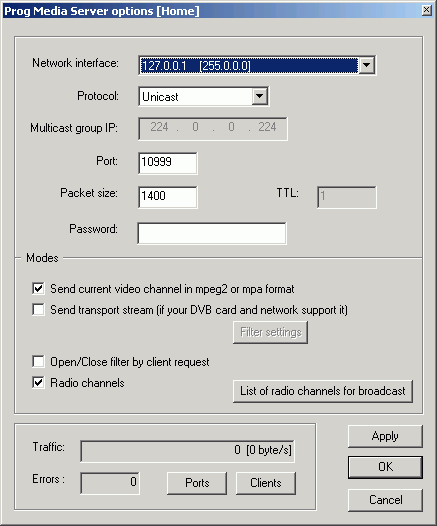
Task: Click the Unicast protocol combo box
Action: (x=203, y=96)
